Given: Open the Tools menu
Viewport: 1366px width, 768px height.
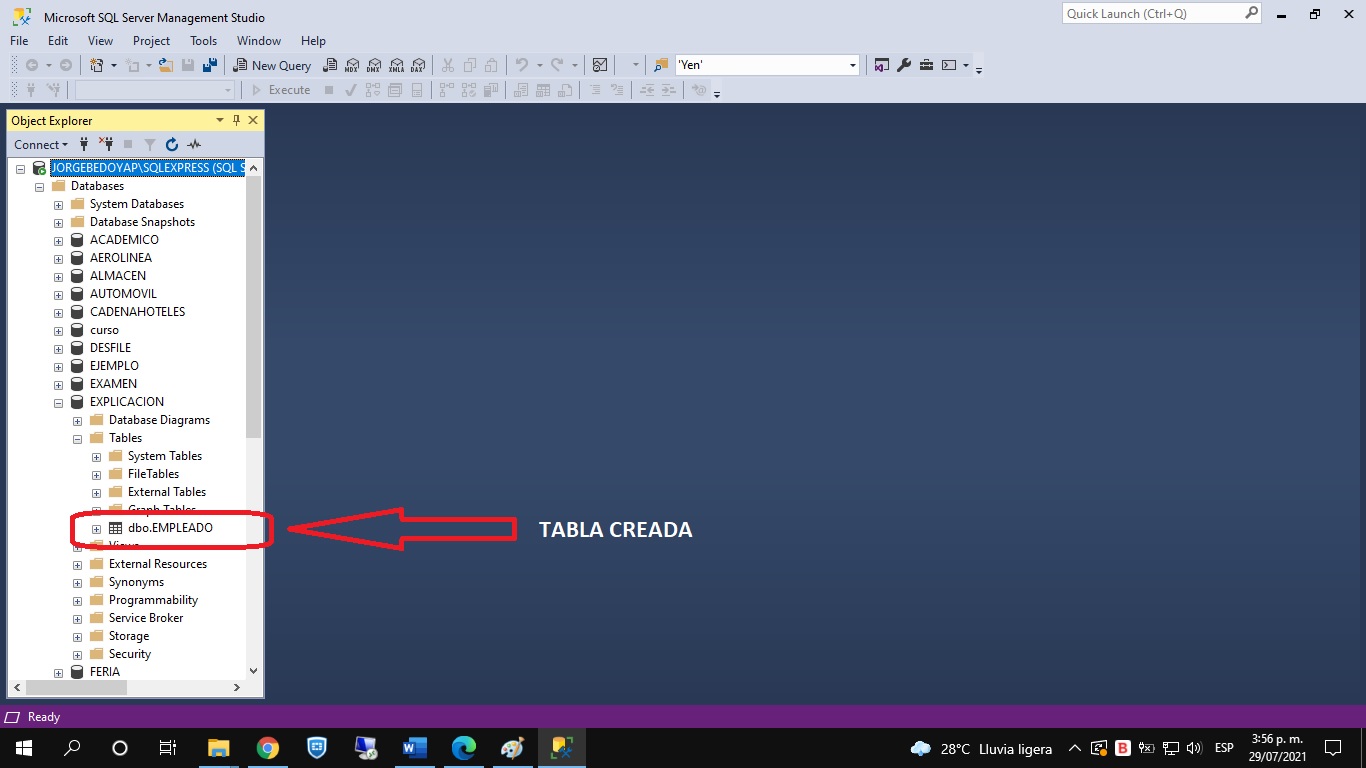Looking at the screenshot, I should pyautogui.click(x=203, y=41).
